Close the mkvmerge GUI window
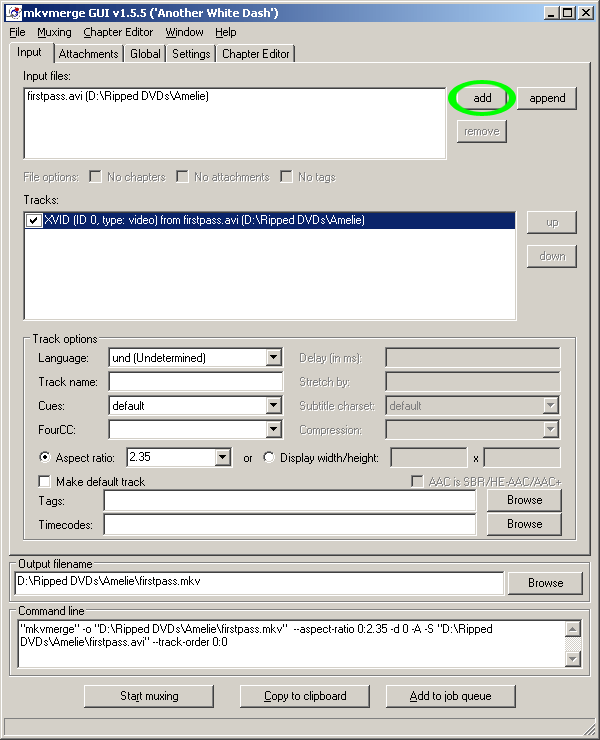Viewport: 600px width, 740px height. (x=585, y=13)
